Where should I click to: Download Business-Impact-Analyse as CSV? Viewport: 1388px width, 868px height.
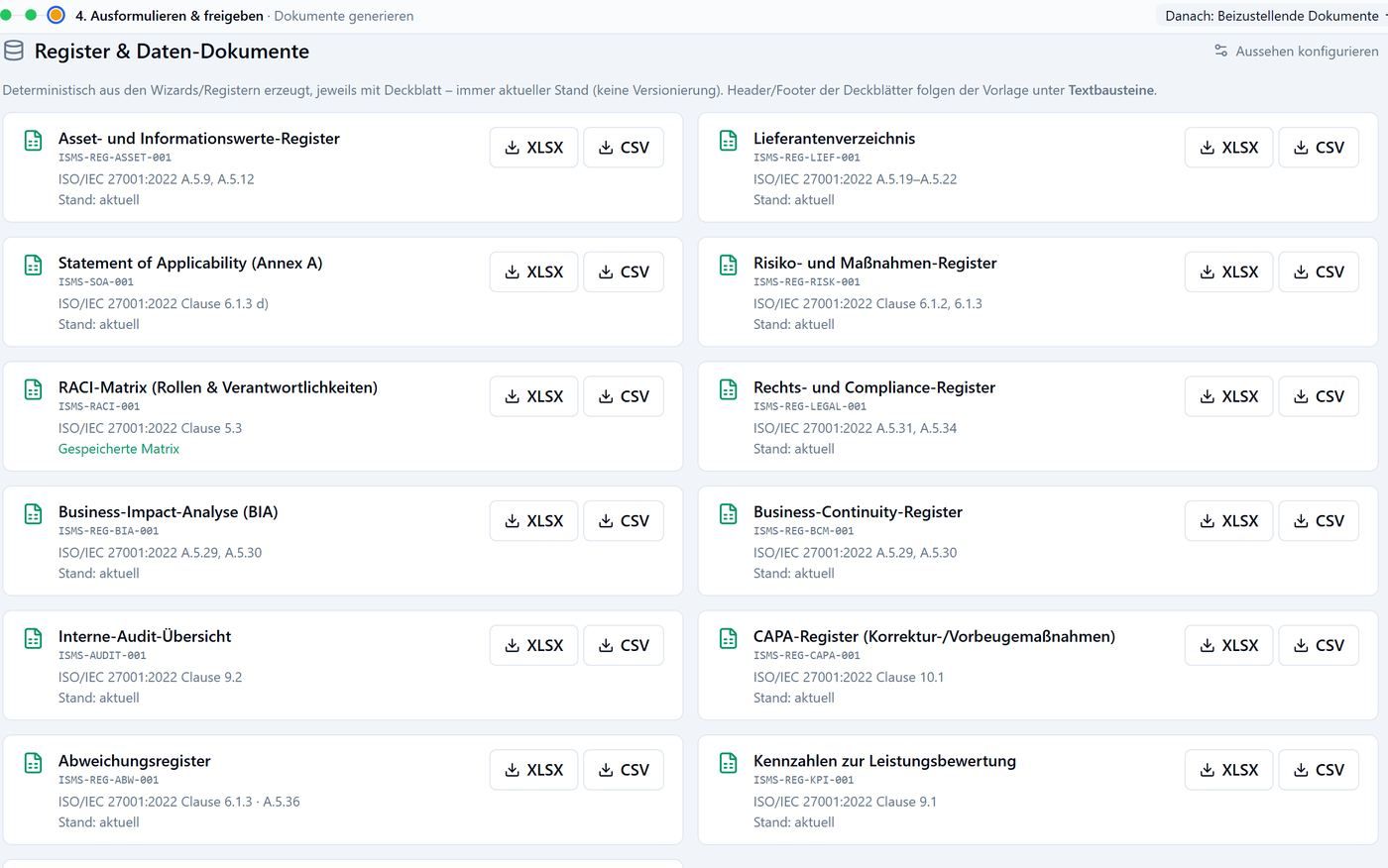pos(624,521)
